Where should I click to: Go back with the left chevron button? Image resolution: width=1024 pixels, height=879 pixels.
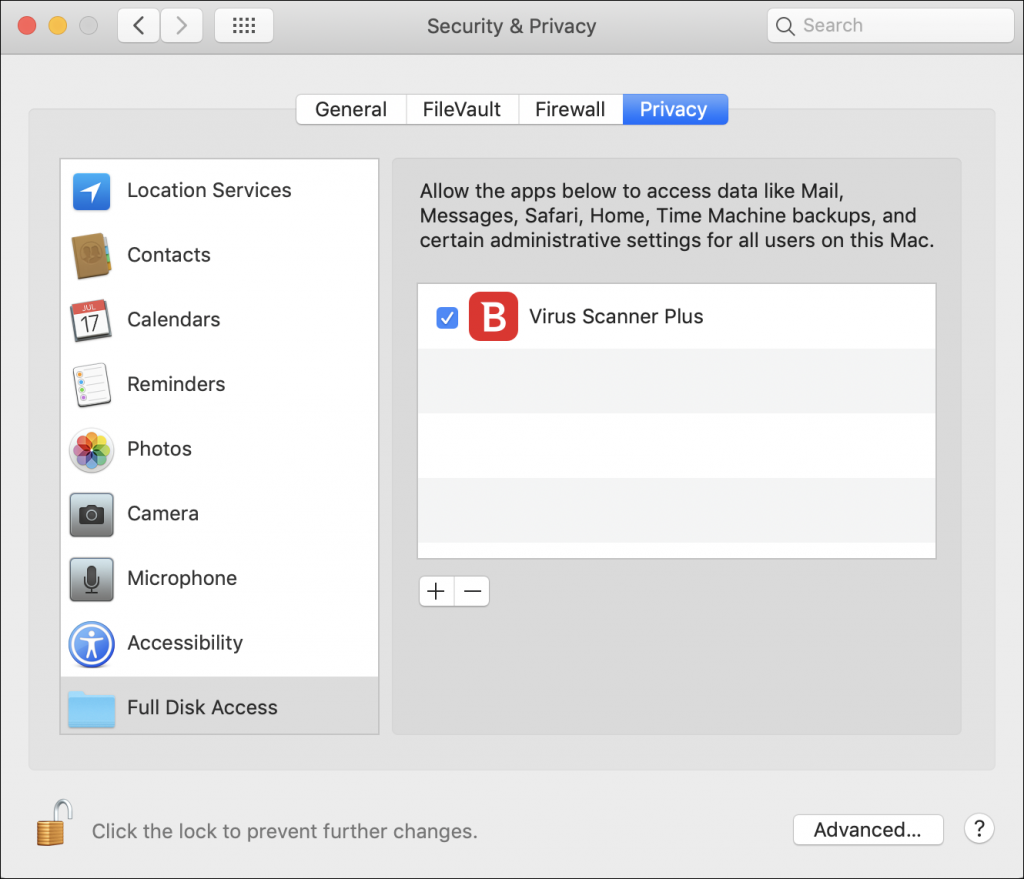pos(138,25)
